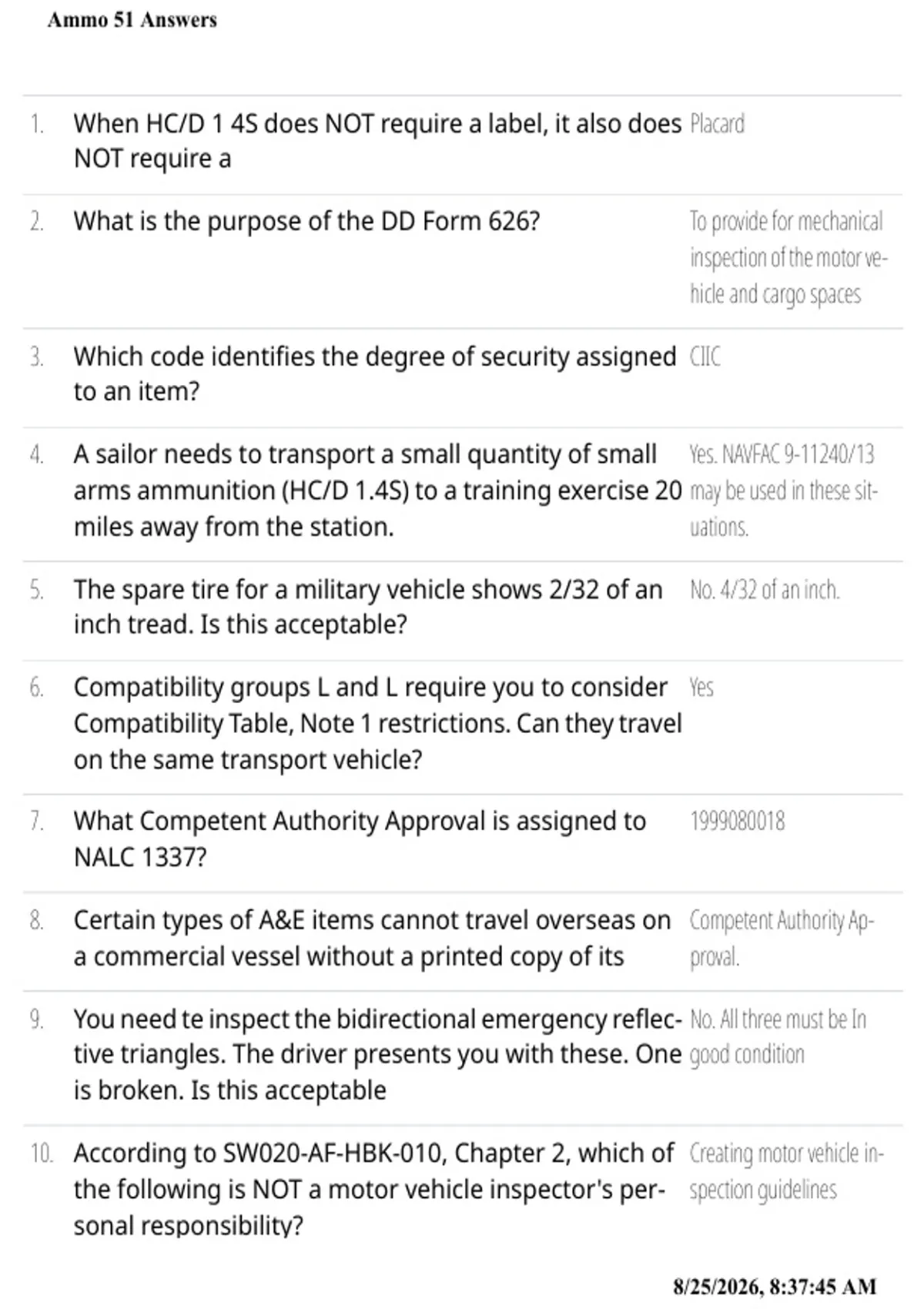Click the answer "1999080018"
Image resolution: width=924 pixels, height=1309 pixels.
pyautogui.click(x=737, y=822)
